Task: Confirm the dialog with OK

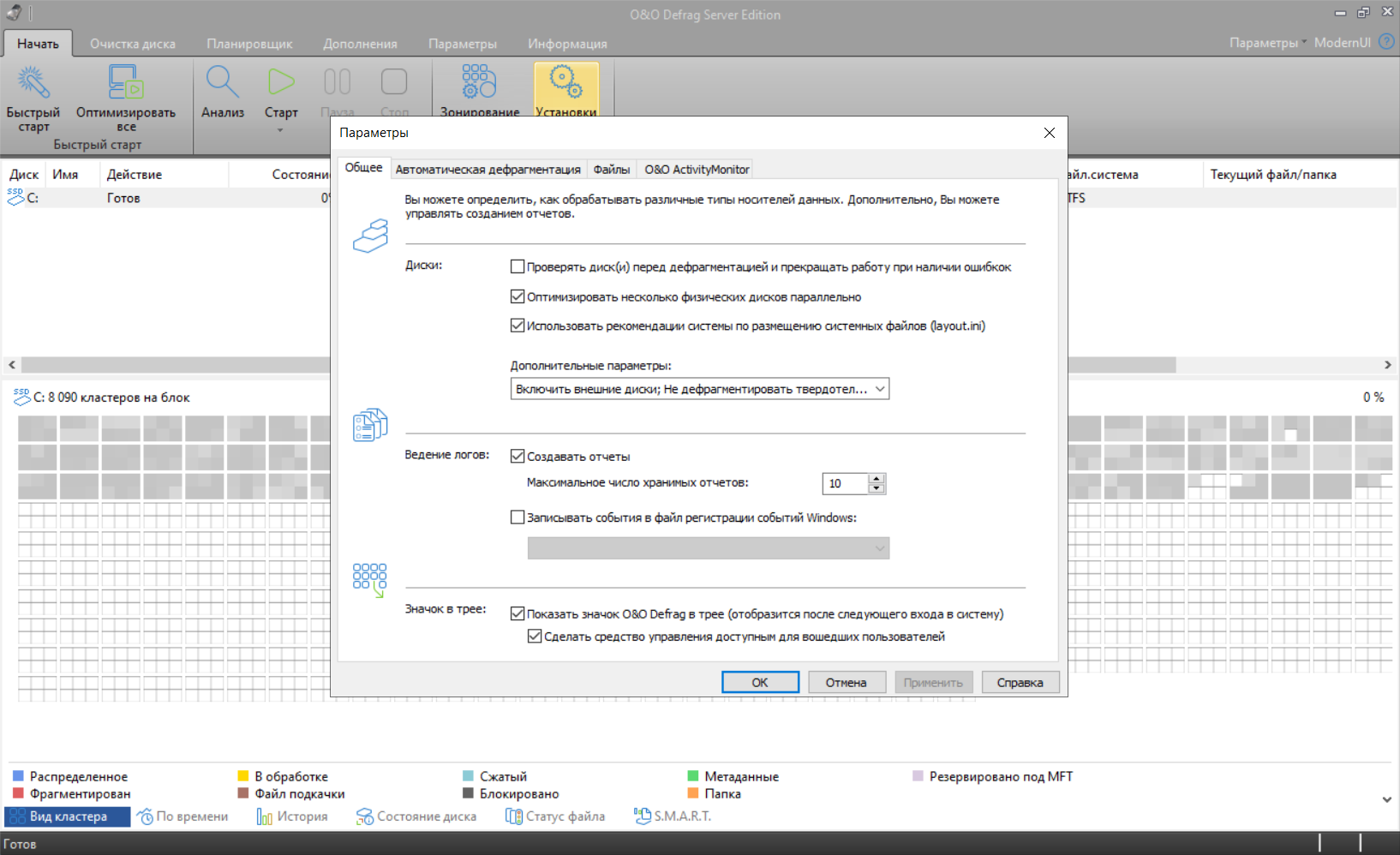Action: 760,683
